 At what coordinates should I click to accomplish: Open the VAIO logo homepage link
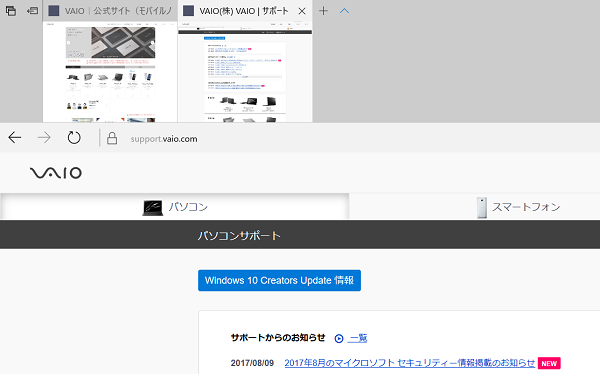coord(56,173)
